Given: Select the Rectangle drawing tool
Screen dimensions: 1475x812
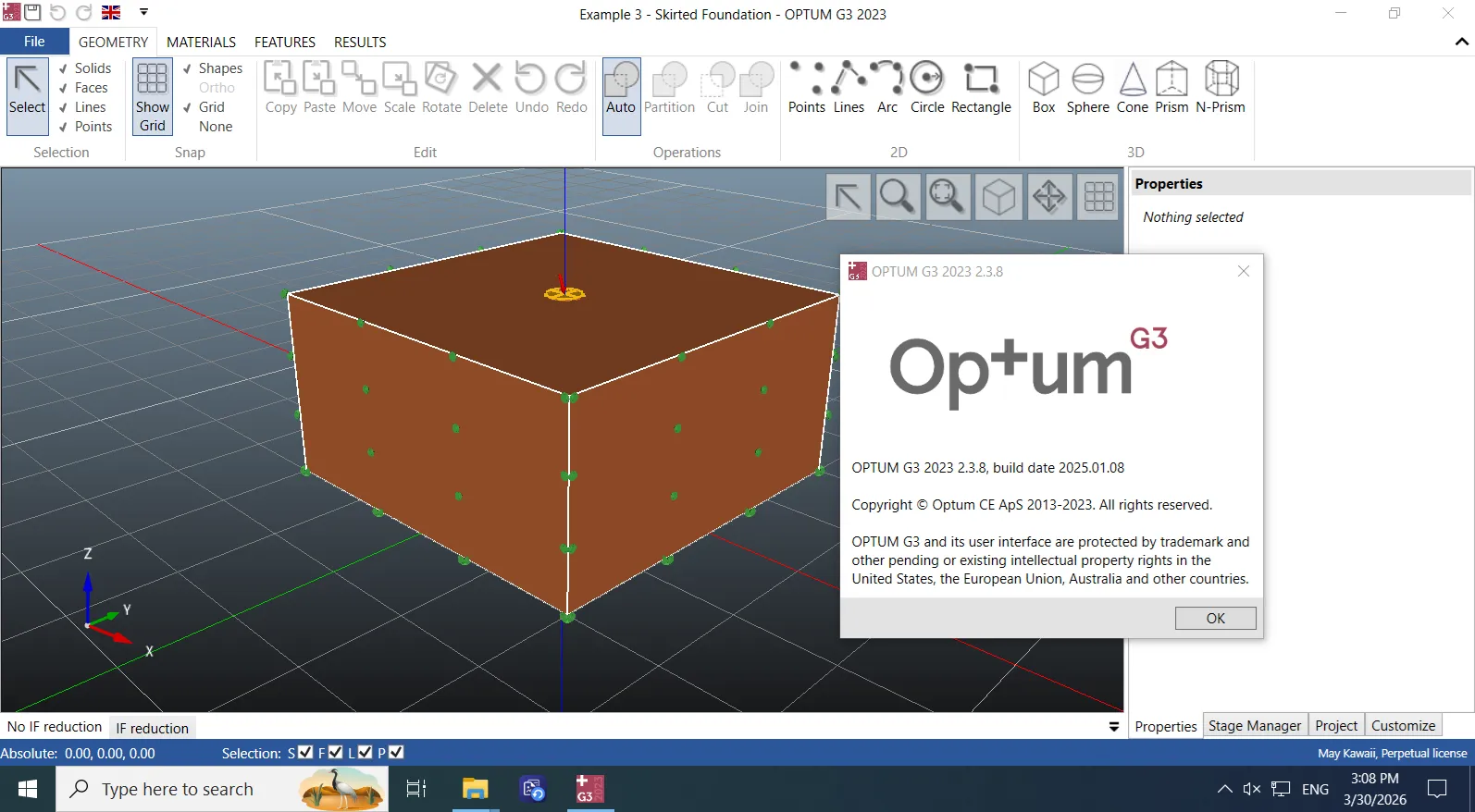Looking at the screenshot, I should tap(981, 88).
